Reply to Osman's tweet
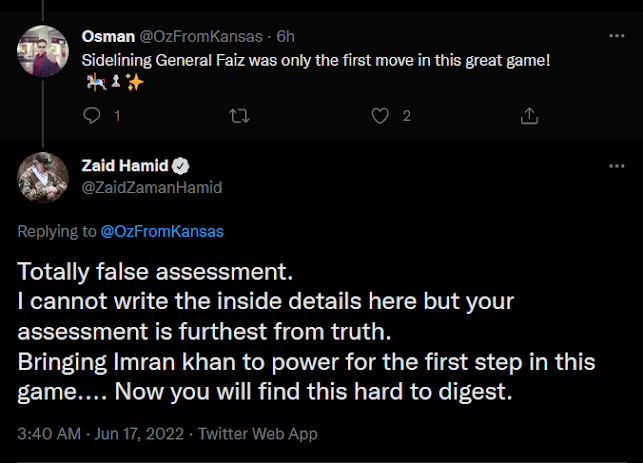 tap(93, 117)
